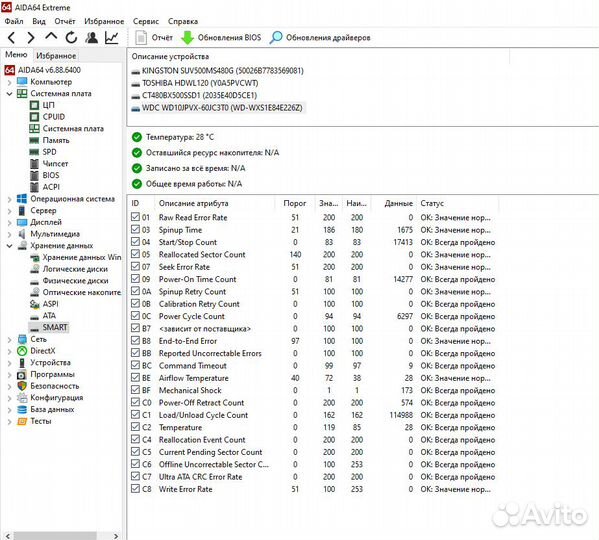Navigate up one level with the up arrow

pyautogui.click(x=51, y=37)
